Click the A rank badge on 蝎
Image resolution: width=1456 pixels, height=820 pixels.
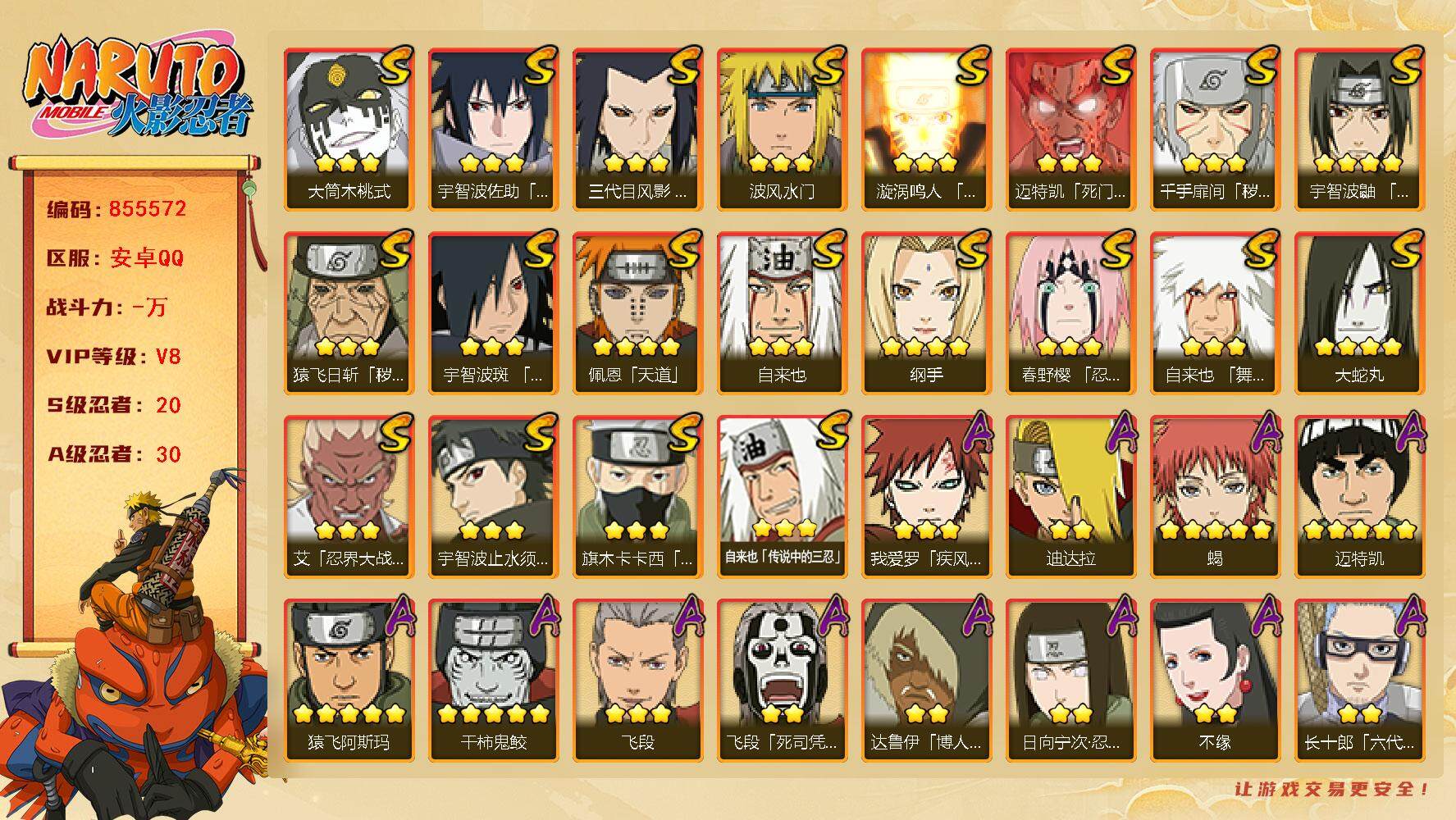coord(1261,433)
